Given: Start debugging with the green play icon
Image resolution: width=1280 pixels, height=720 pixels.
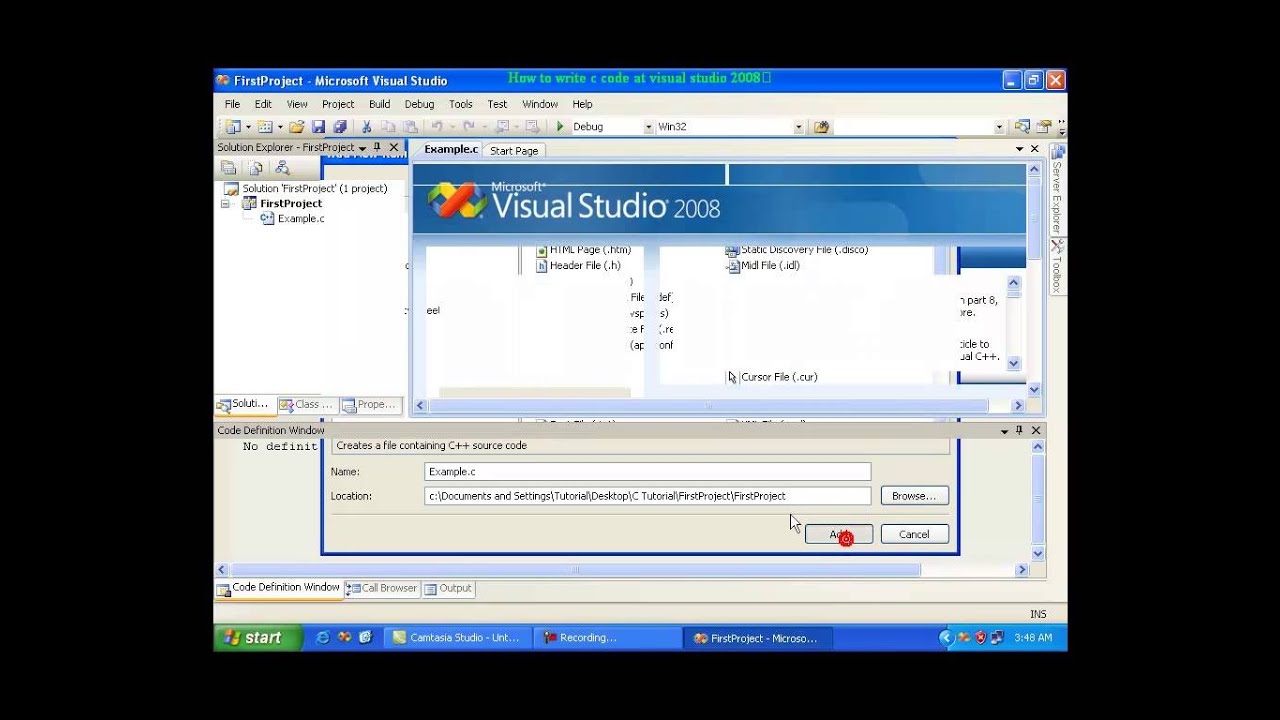Looking at the screenshot, I should tap(560, 127).
